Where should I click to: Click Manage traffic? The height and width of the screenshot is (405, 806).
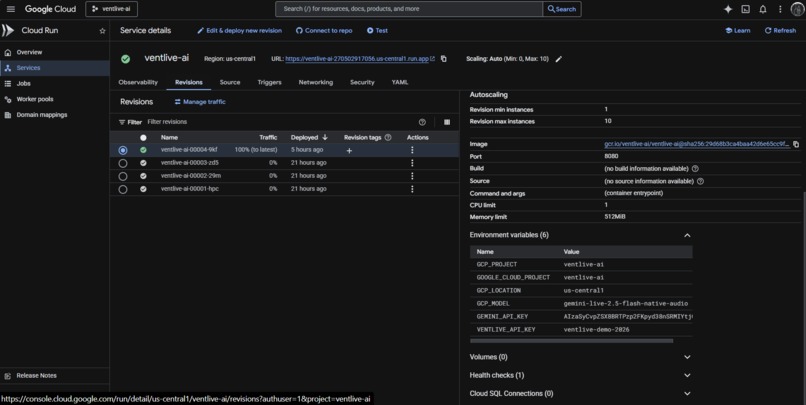(x=200, y=102)
